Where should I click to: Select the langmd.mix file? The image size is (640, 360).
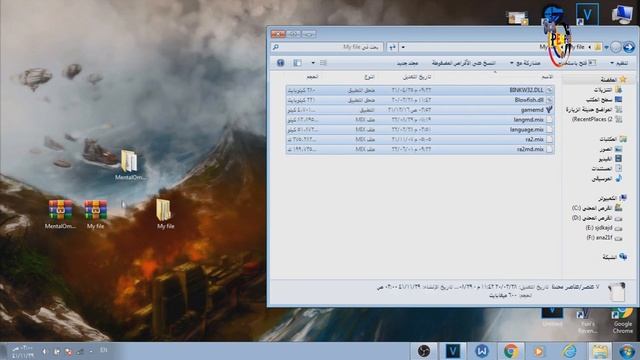pyautogui.click(x=420, y=120)
